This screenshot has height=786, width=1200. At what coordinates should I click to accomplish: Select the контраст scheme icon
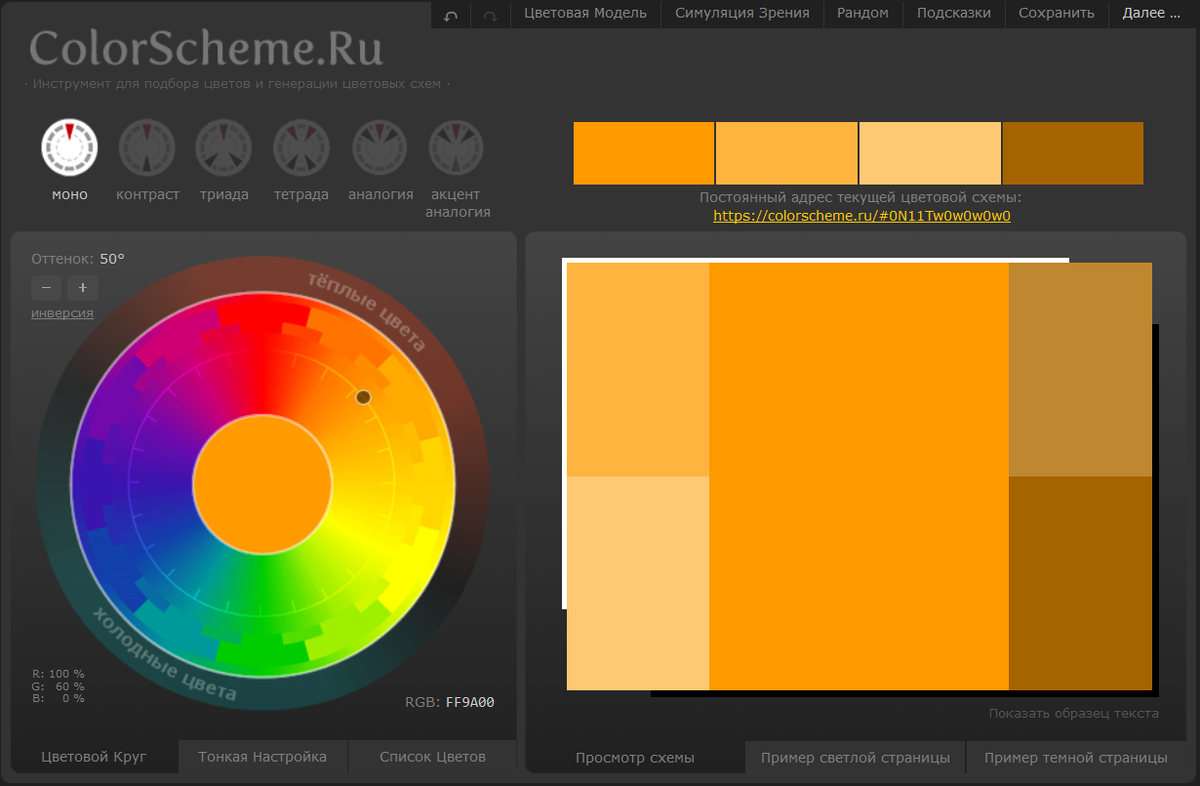(147, 146)
